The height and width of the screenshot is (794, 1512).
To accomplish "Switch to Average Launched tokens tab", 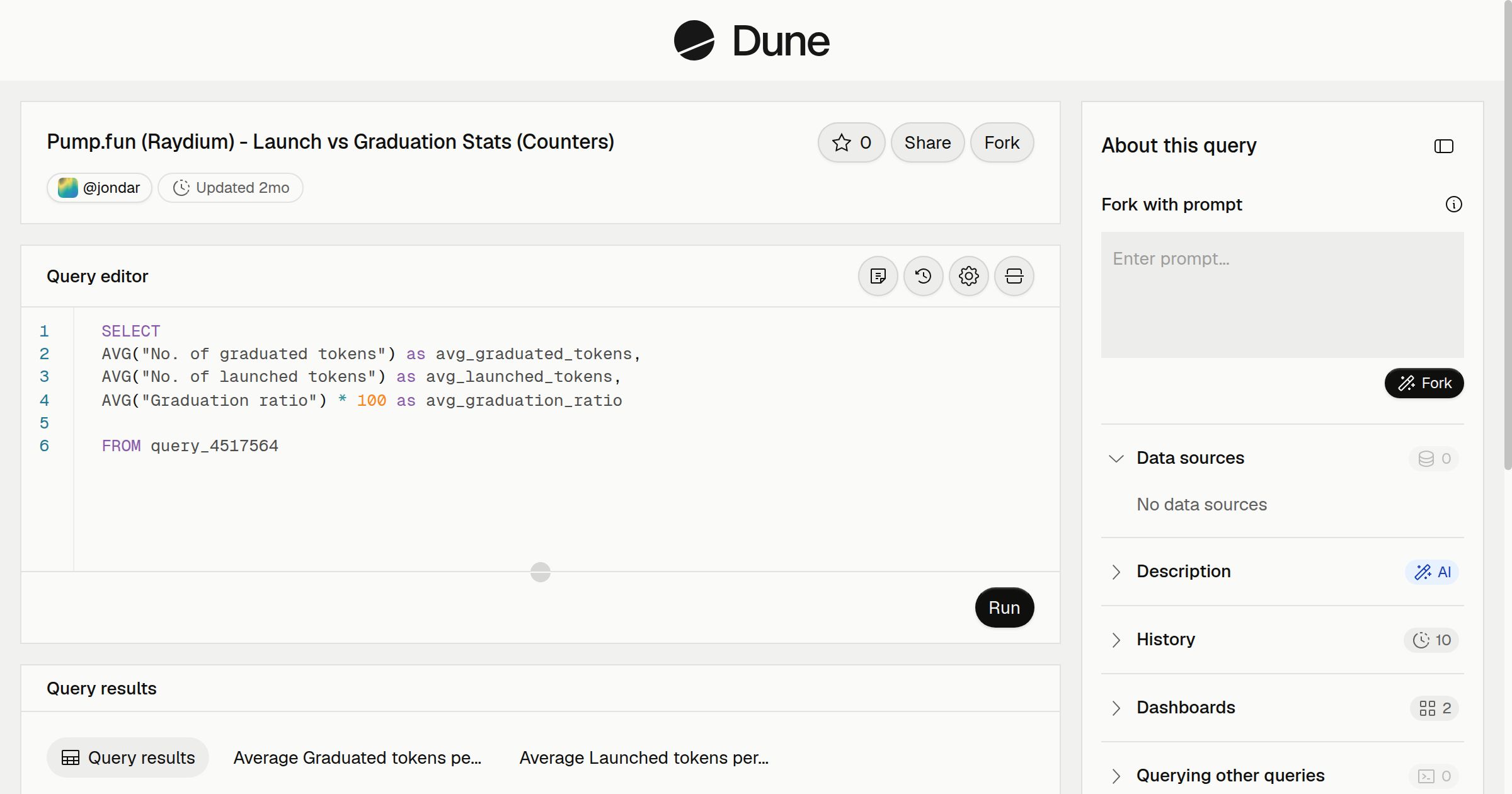I will (x=644, y=757).
